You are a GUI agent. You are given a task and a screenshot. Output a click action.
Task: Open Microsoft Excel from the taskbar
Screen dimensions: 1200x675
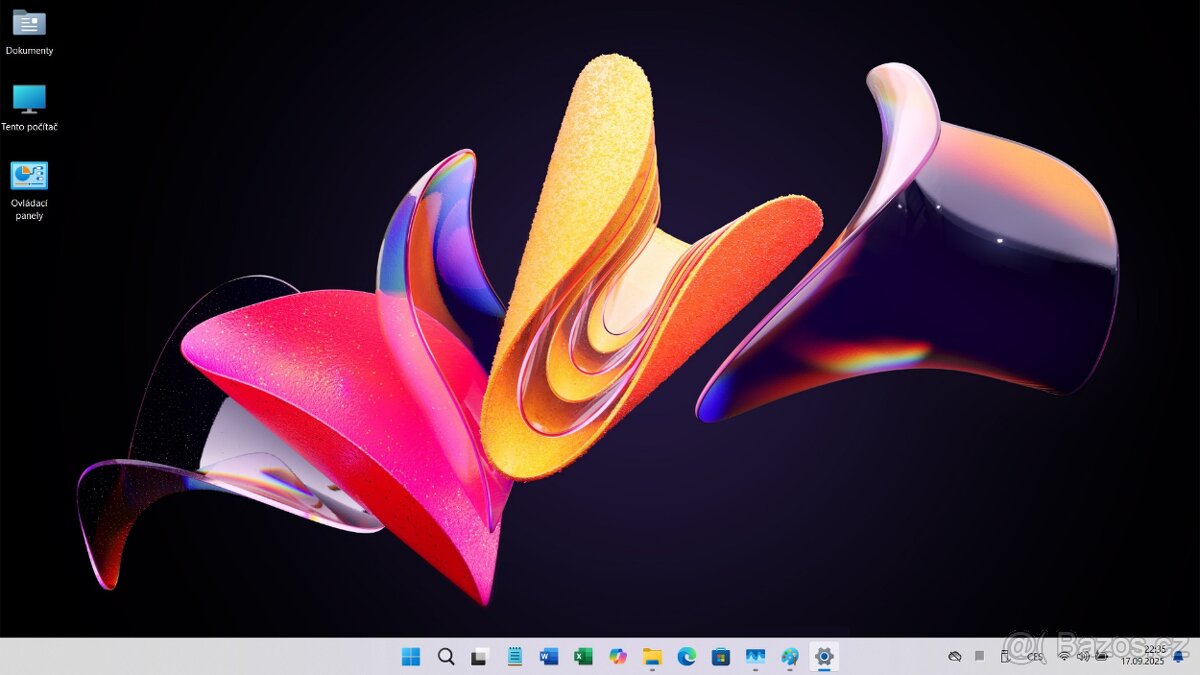point(583,657)
